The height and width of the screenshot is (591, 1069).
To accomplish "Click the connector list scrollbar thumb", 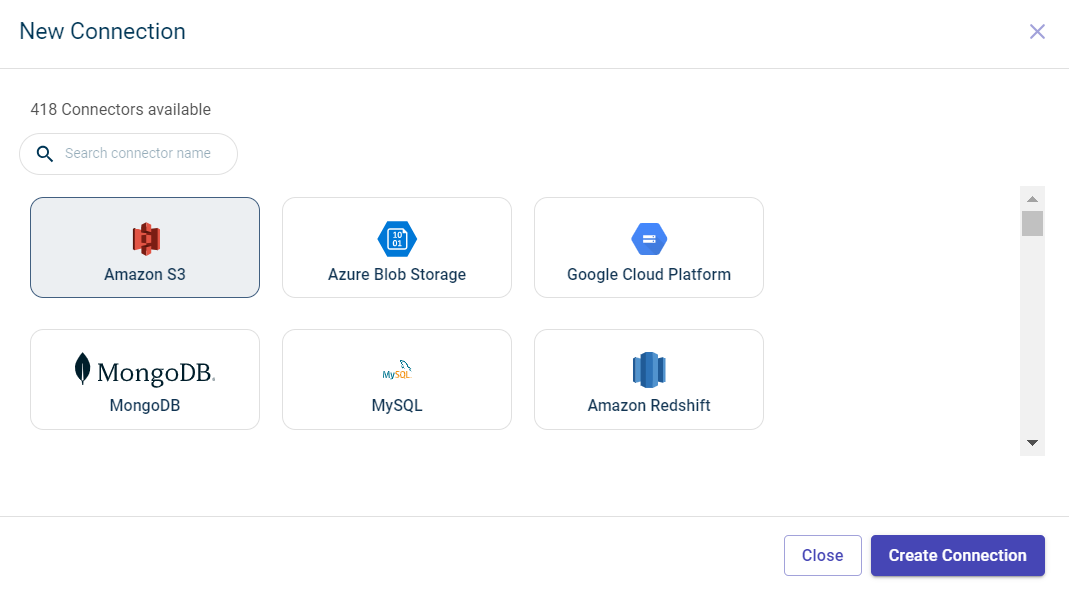I will 1032,223.
